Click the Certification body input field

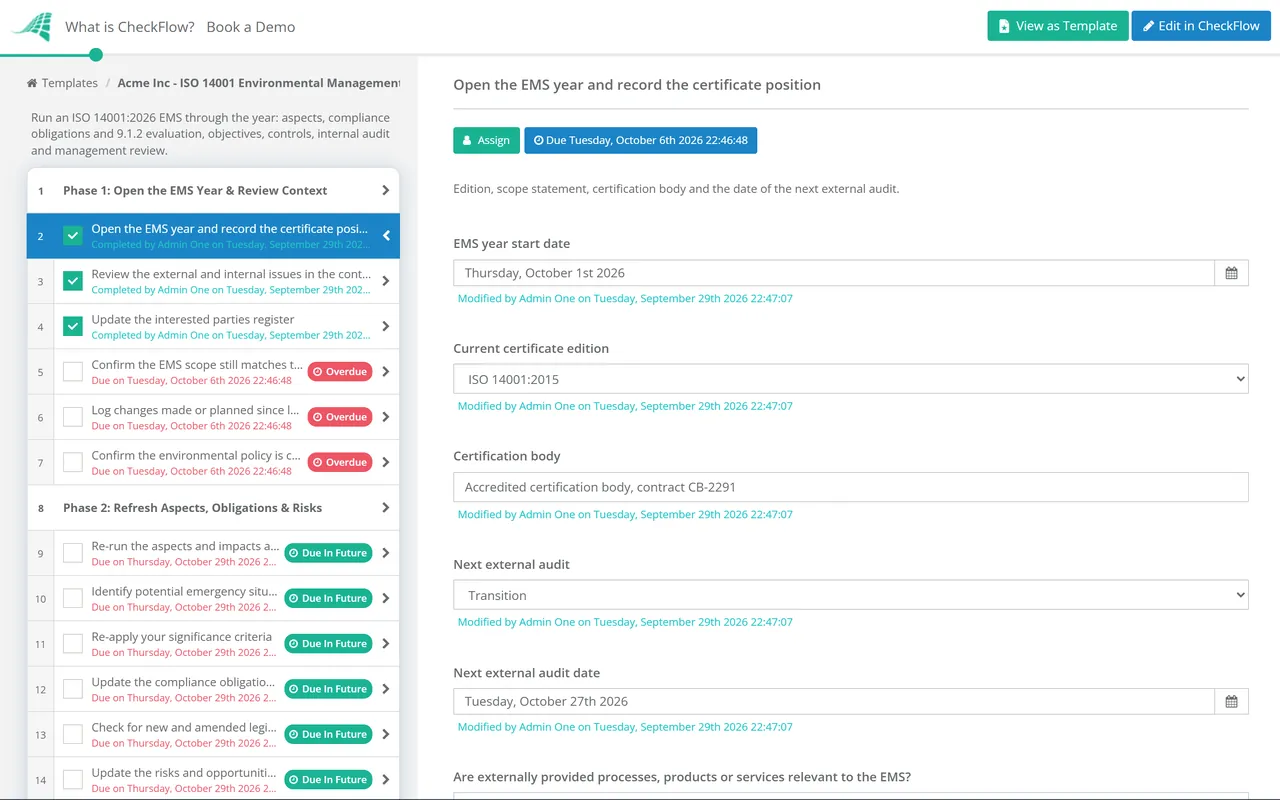point(851,487)
